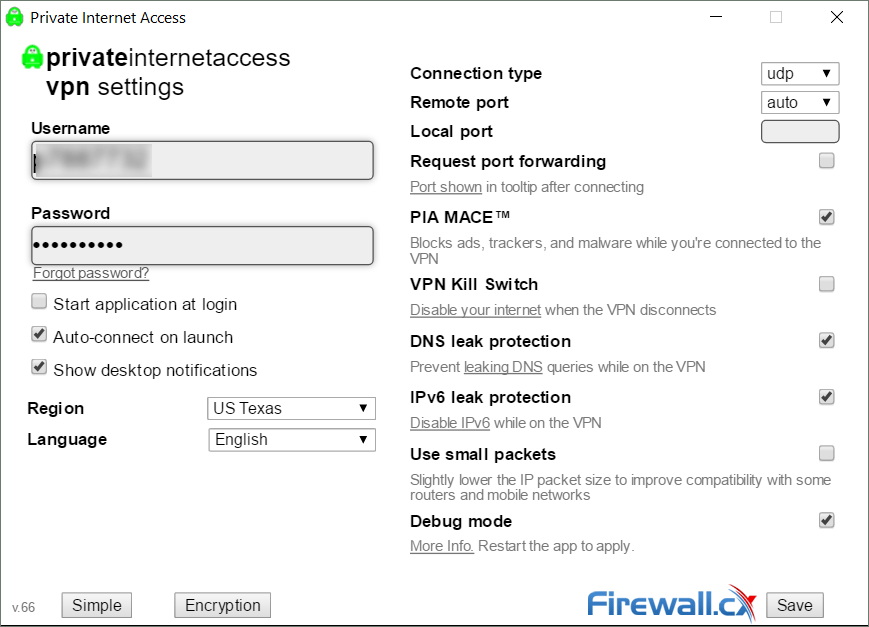
Task: Save the VPN settings
Action: [795, 605]
